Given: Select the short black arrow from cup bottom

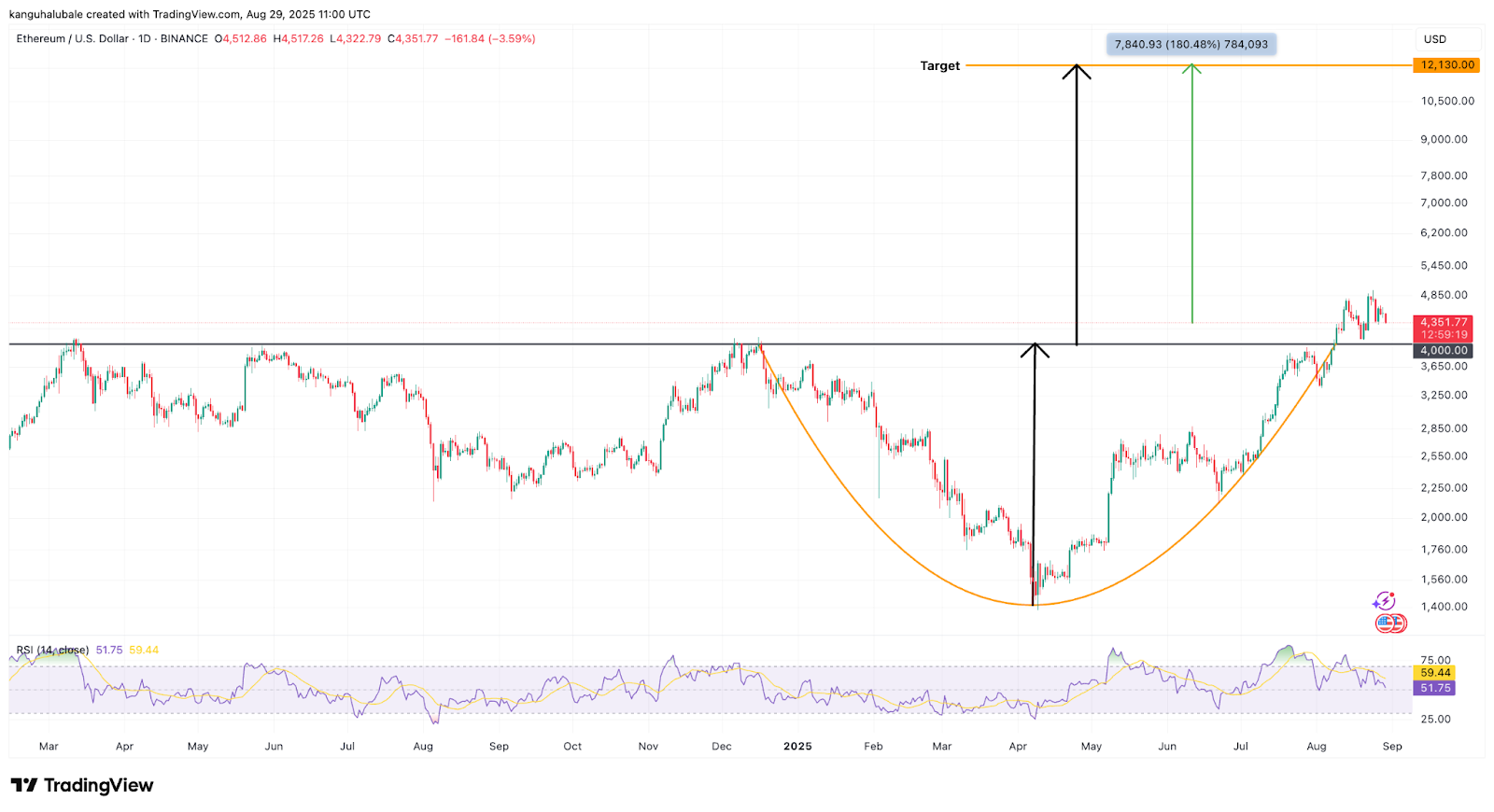Looking at the screenshot, I should 1034,476.
